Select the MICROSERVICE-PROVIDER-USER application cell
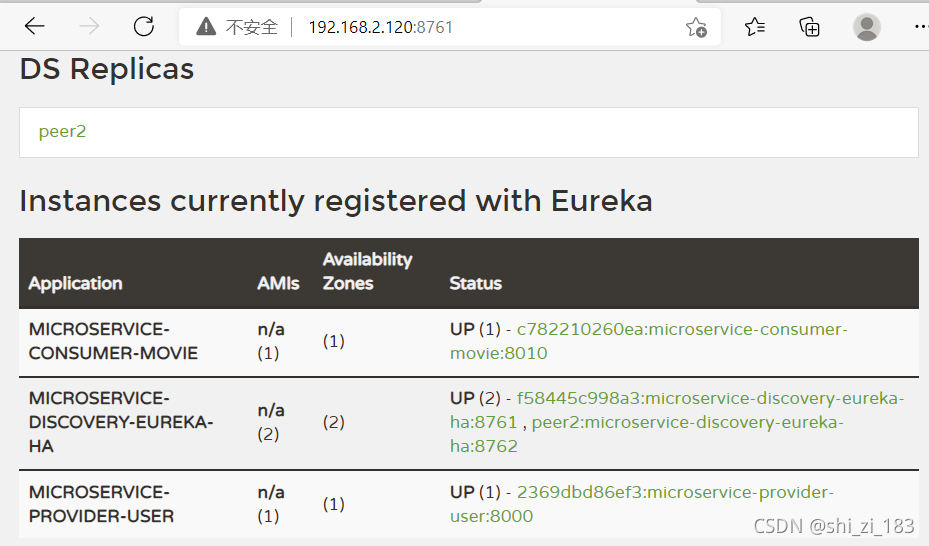Viewport: 929px width, 546px height. pos(101,504)
